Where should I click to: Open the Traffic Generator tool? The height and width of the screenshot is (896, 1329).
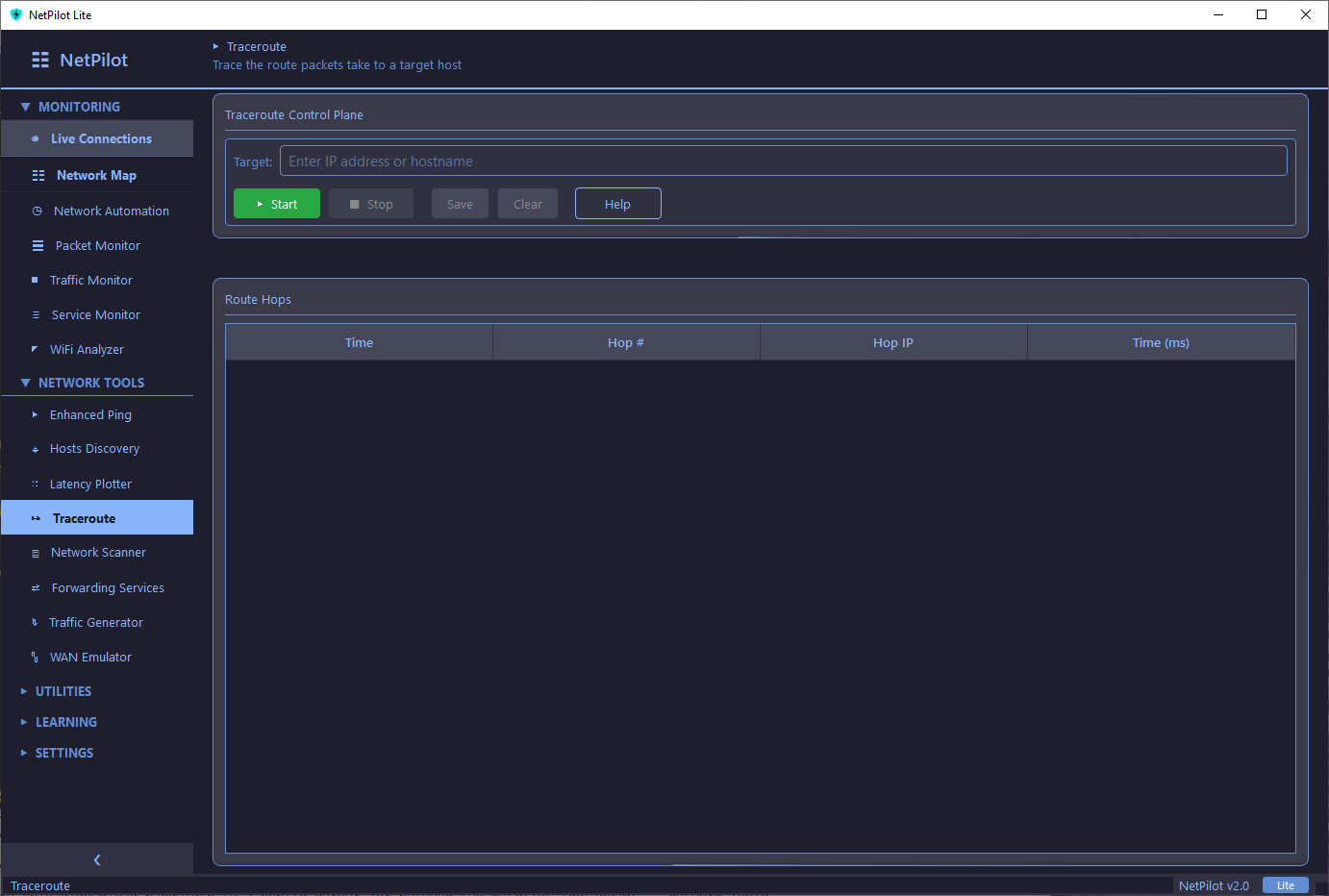click(x=96, y=622)
